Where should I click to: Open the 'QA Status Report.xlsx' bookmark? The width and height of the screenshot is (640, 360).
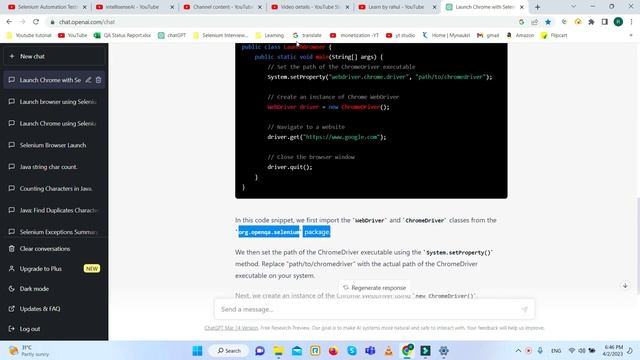coord(122,36)
